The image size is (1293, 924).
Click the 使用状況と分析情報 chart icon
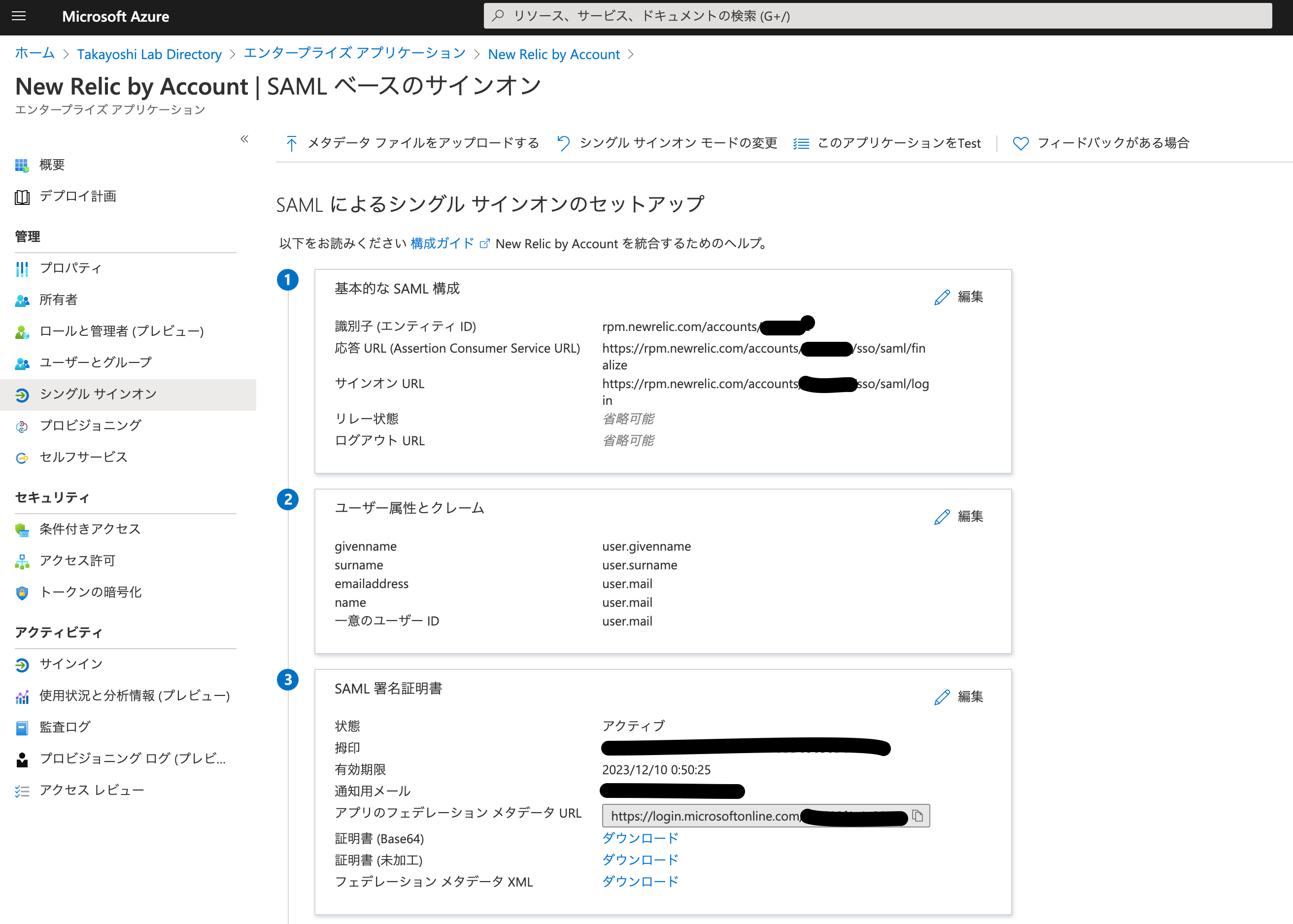[22, 696]
